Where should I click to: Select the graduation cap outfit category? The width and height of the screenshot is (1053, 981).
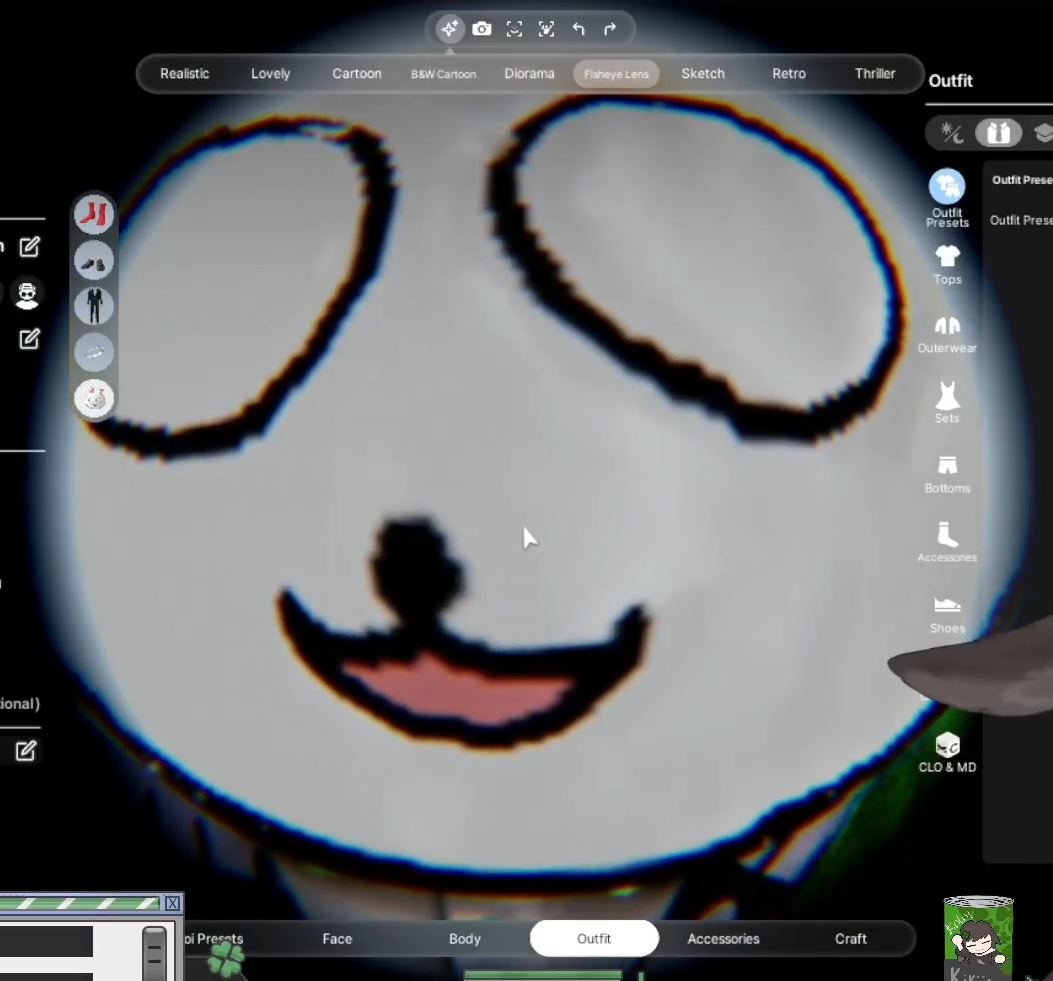(x=1043, y=133)
